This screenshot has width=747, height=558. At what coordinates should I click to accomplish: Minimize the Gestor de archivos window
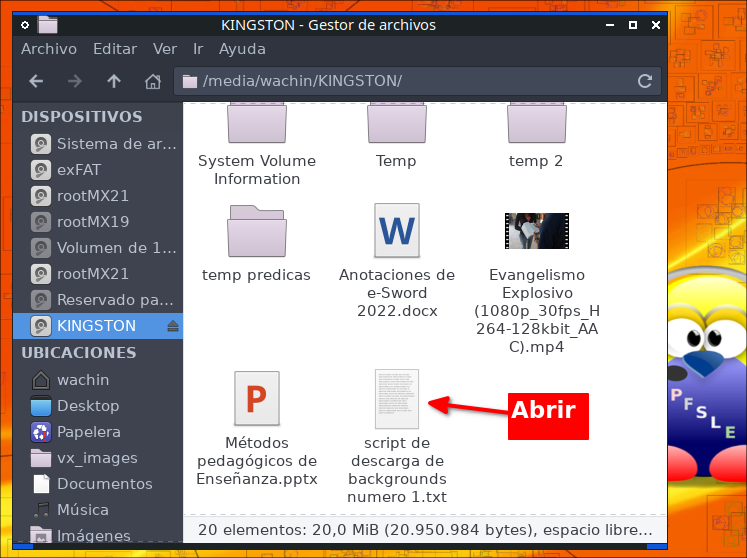pos(610,25)
